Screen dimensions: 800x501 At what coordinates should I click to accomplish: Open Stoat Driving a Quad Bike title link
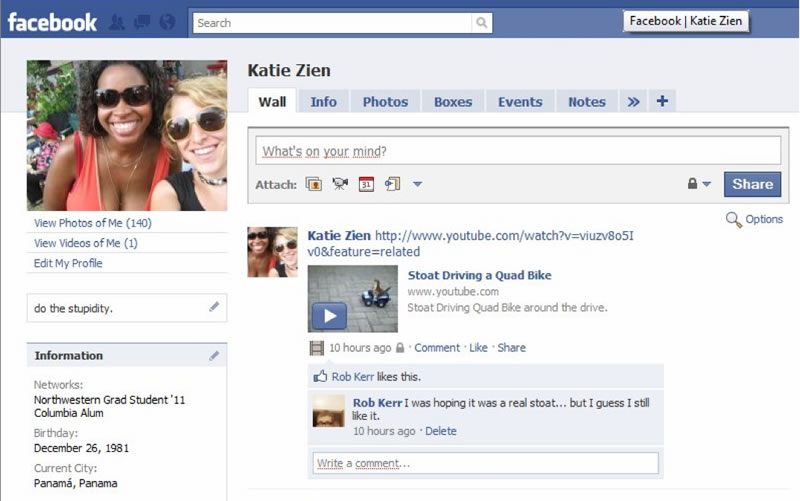pos(480,275)
